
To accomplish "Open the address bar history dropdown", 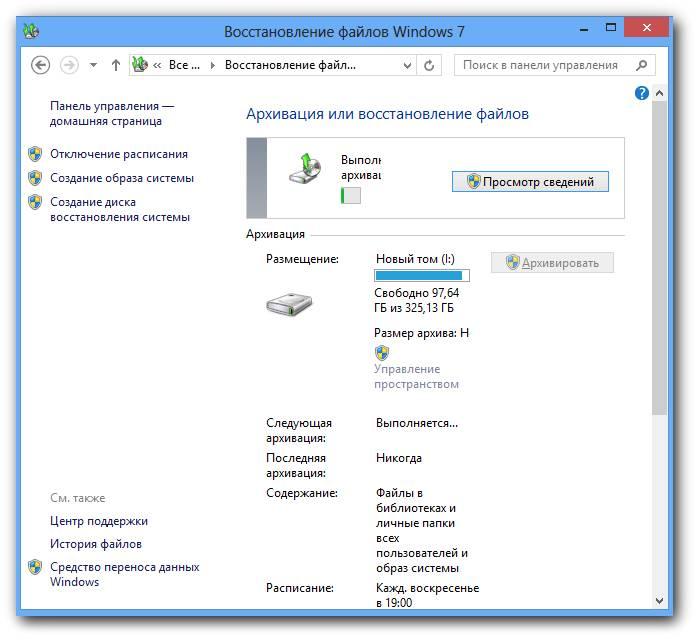I will [407, 66].
